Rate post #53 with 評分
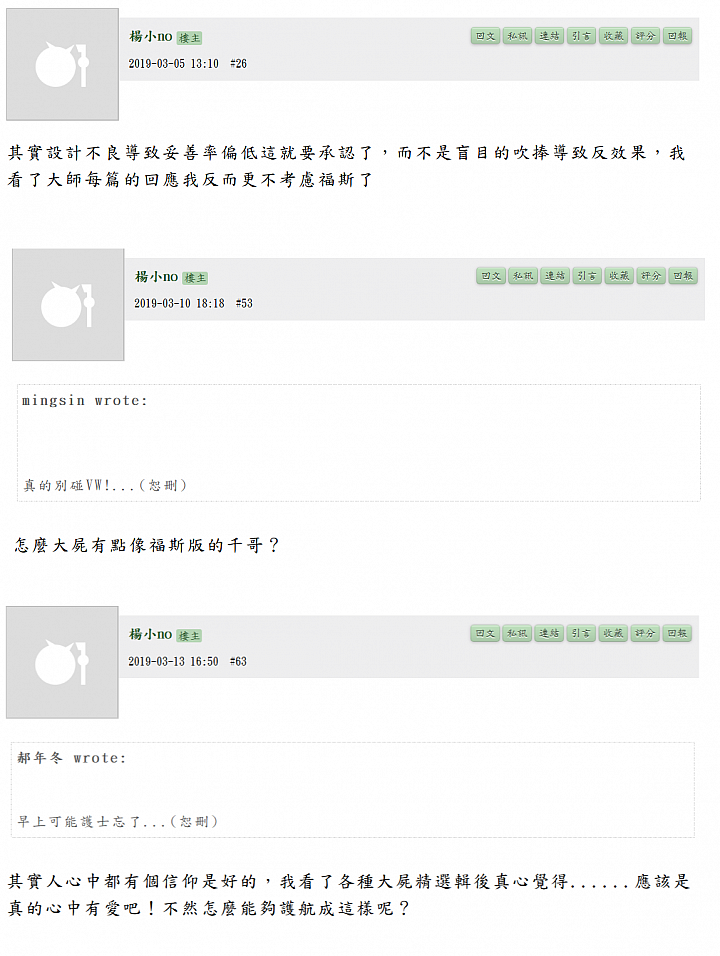This screenshot has width=720, height=956. pyautogui.click(x=651, y=276)
